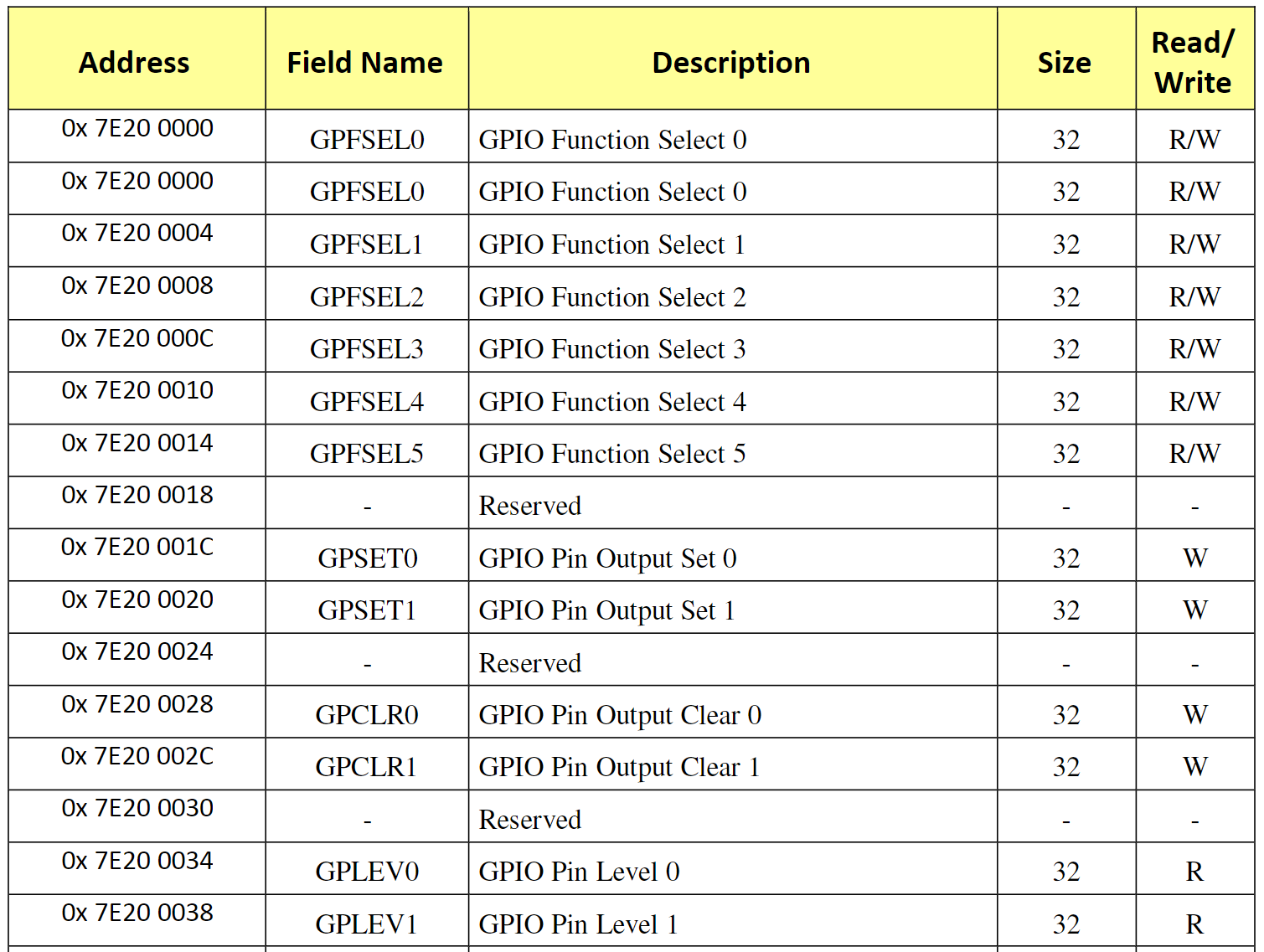Screen dimensions: 1264x952
Task: Click the Field Name column header
Action: point(365,63)
